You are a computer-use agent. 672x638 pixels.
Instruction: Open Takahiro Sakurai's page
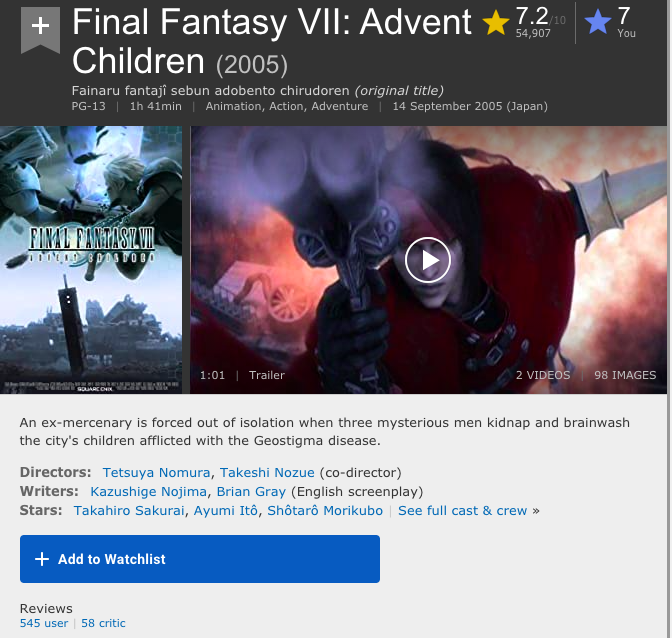click(129, 510)
